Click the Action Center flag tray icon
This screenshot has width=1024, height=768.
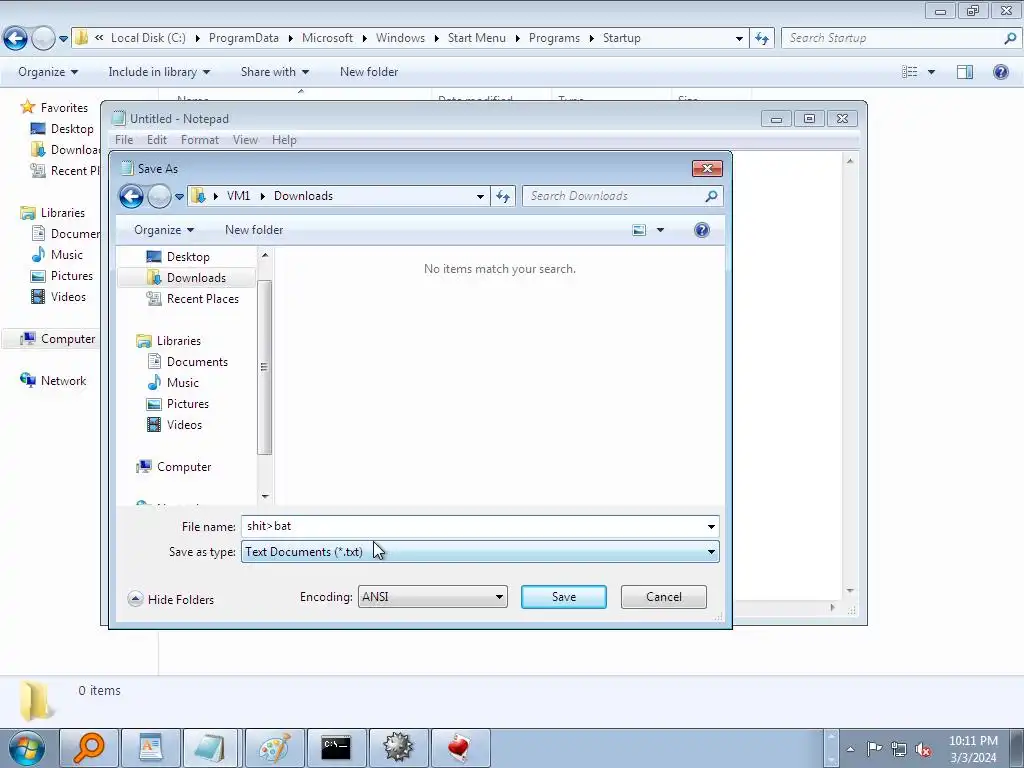[x=874, y=748]
